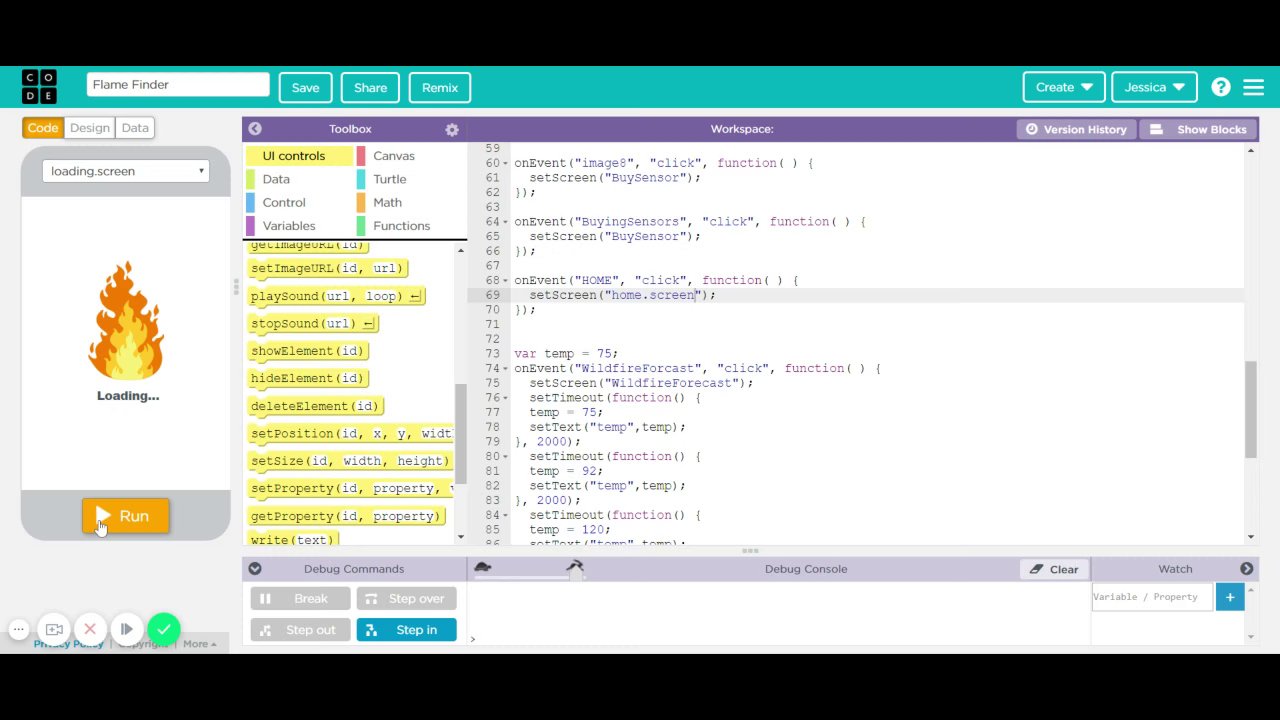The width and height of the screenshot is (1280, 720).
Task: Click the green checkmark overlay button
Action: pos(164,629)
